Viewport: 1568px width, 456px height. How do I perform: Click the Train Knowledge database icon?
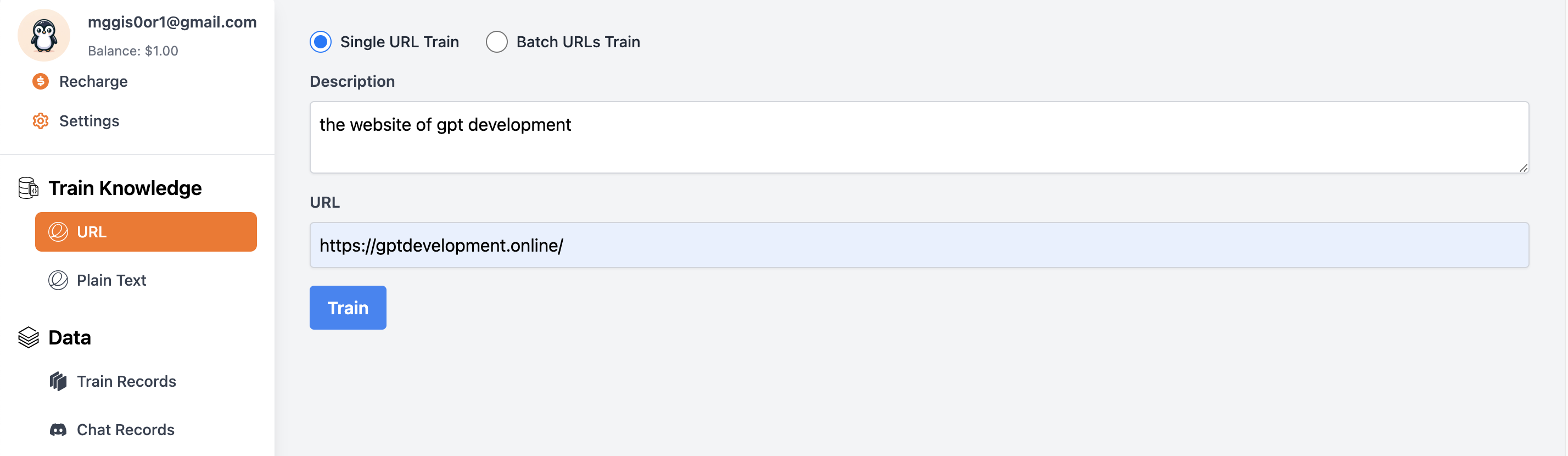click(x=29, y=187)
